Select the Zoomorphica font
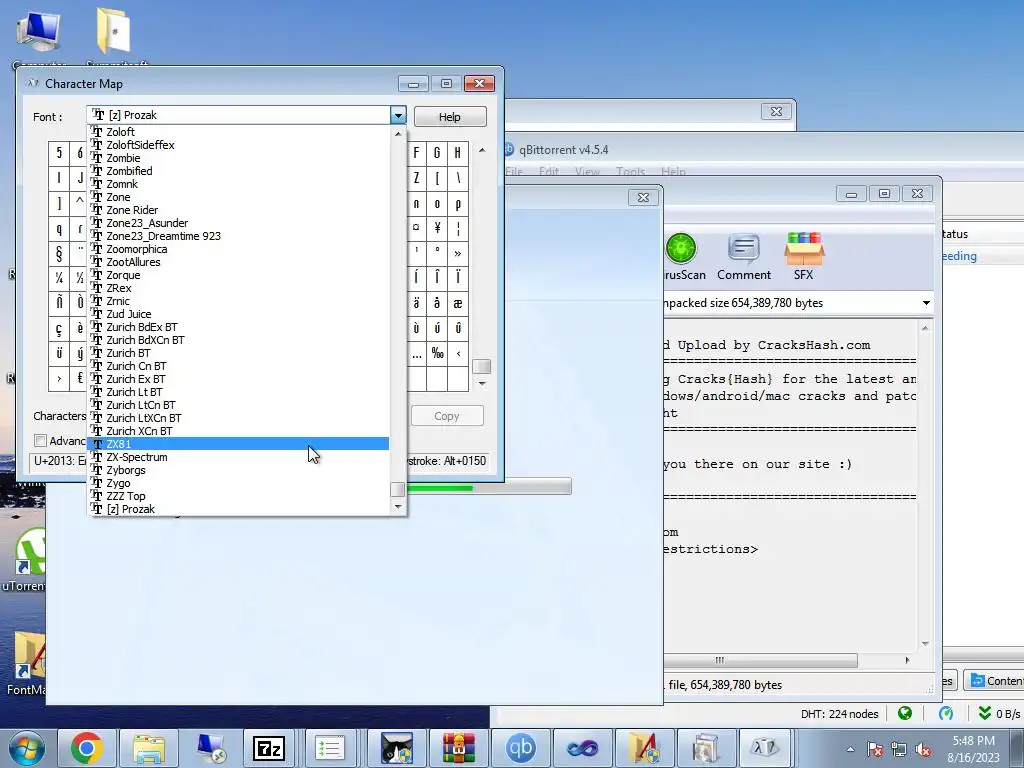Viewport: 1024px width, 768px height. [x=238, y=249]
